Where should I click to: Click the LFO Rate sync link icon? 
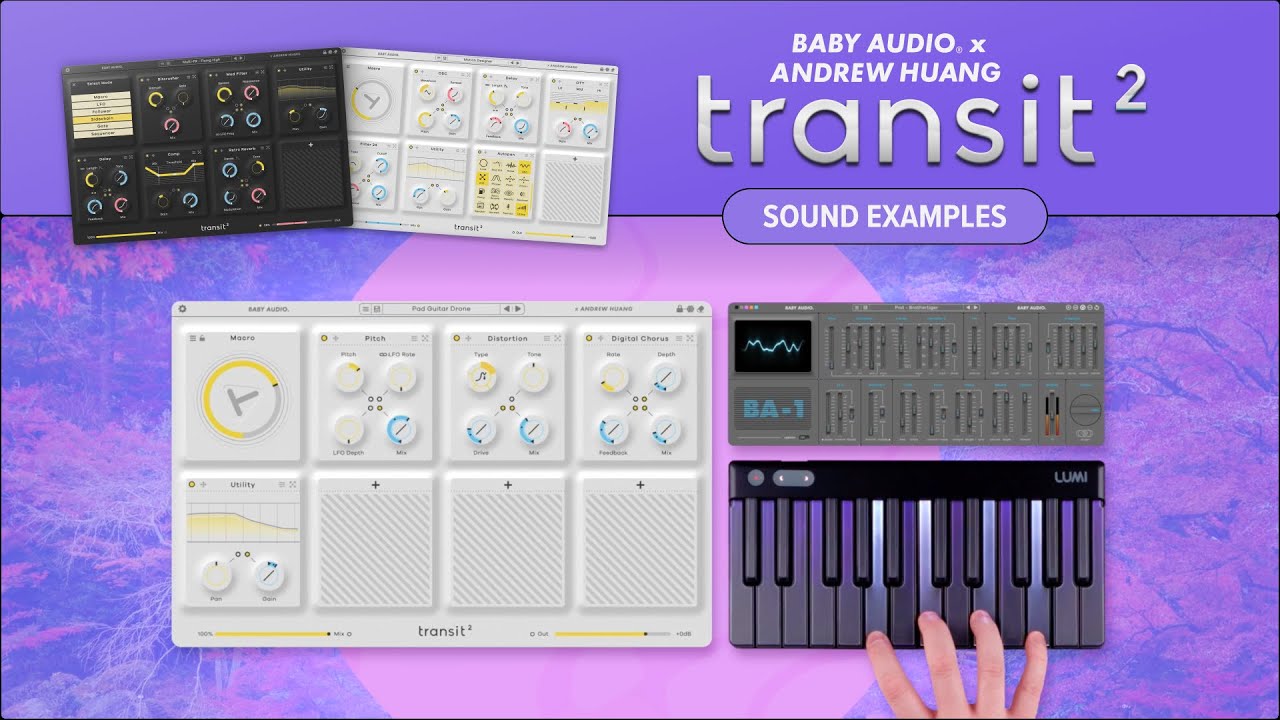coord(385,355)
